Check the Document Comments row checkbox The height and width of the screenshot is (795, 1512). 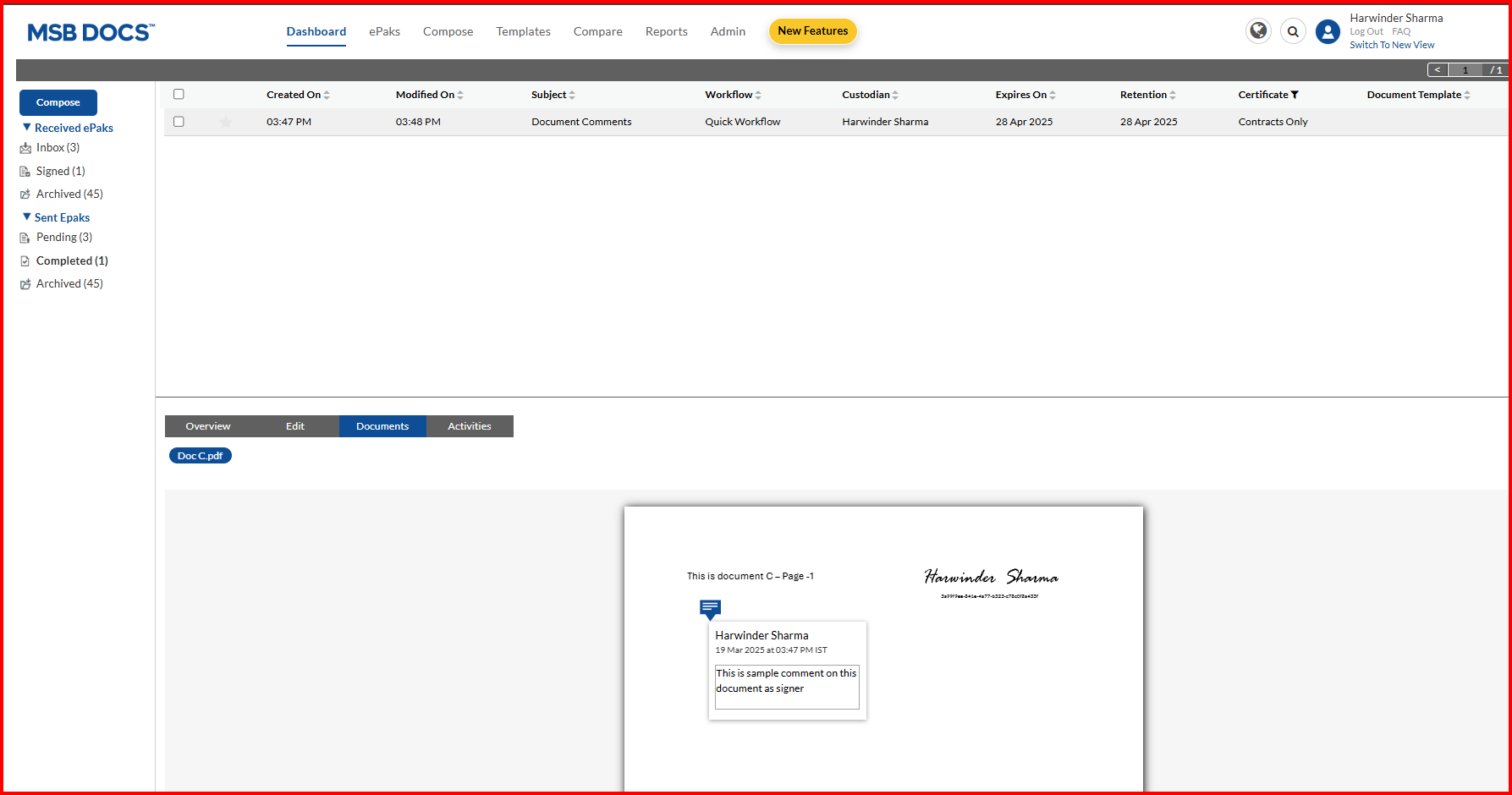pyautogui.click(x=179, y=122)
